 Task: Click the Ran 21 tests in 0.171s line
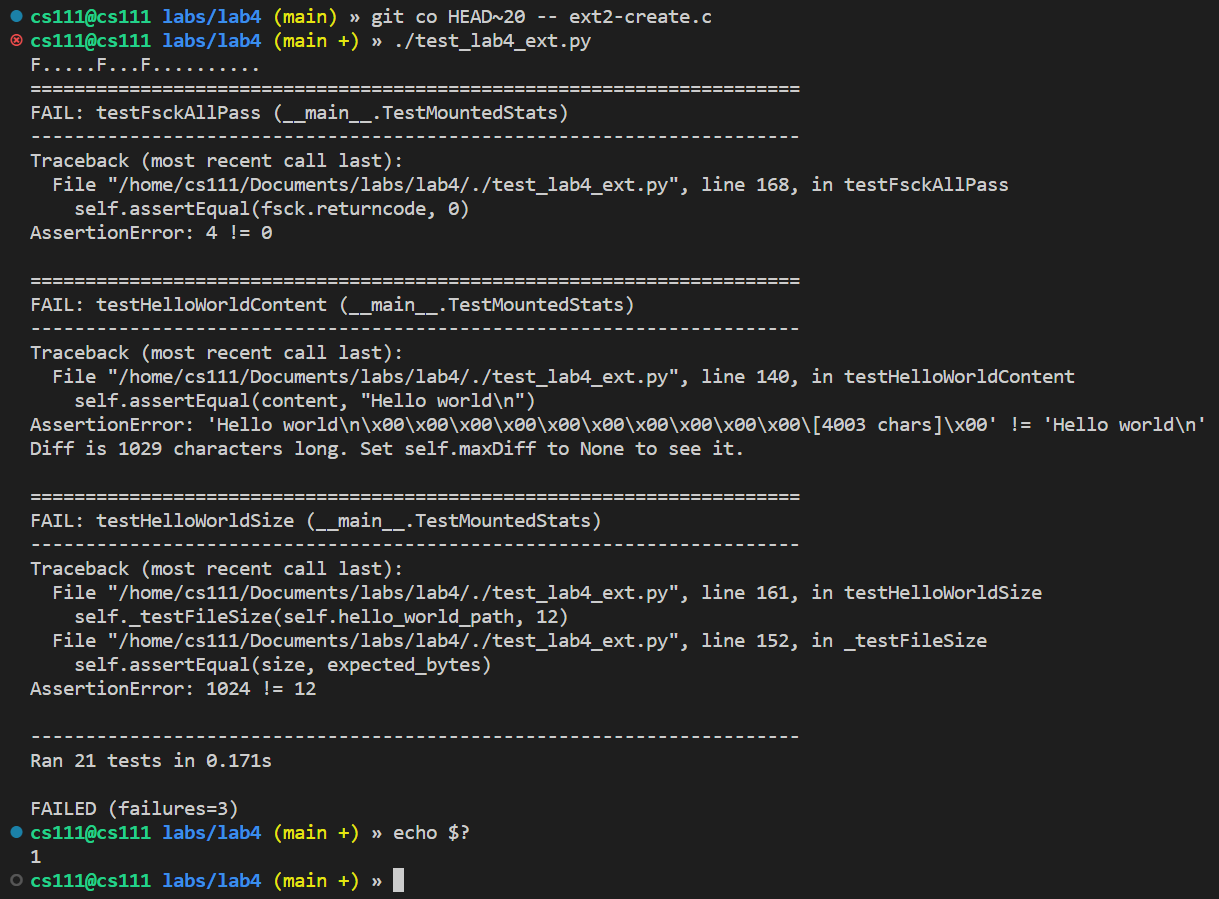coord(150,760)
